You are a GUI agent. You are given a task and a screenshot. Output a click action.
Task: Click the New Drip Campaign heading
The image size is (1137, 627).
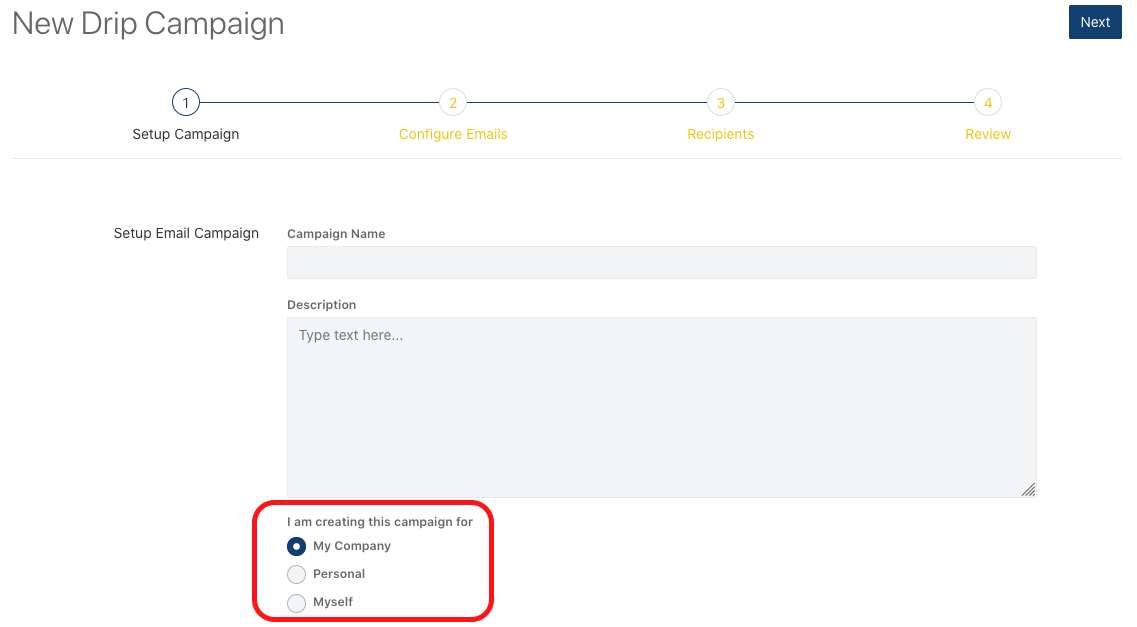click(148, 23)
